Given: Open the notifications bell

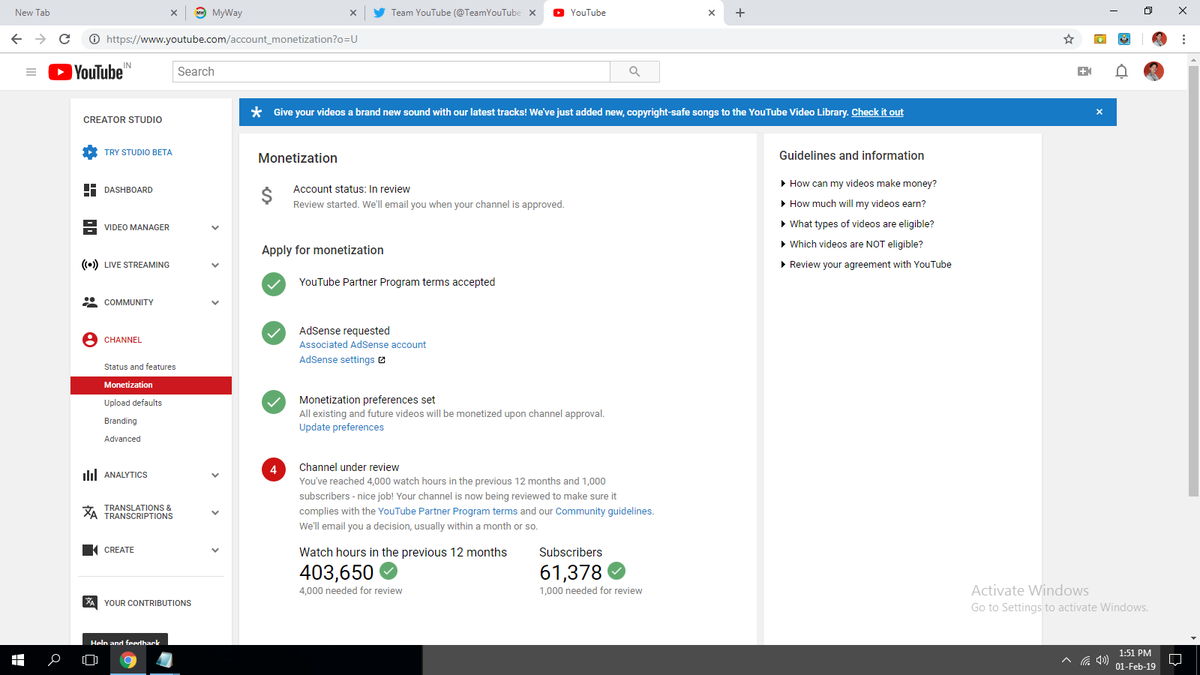Looking at the screenshot, I should (x=1122, y=72).
